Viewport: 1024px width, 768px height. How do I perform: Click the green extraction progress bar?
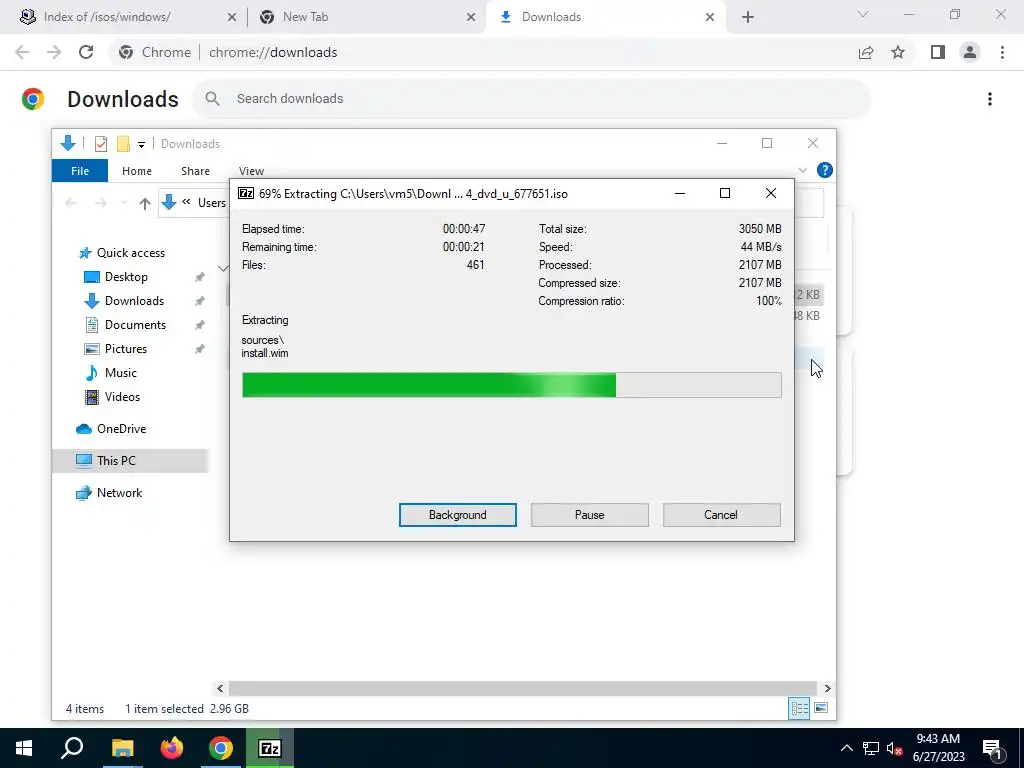[x=511, y=385]
